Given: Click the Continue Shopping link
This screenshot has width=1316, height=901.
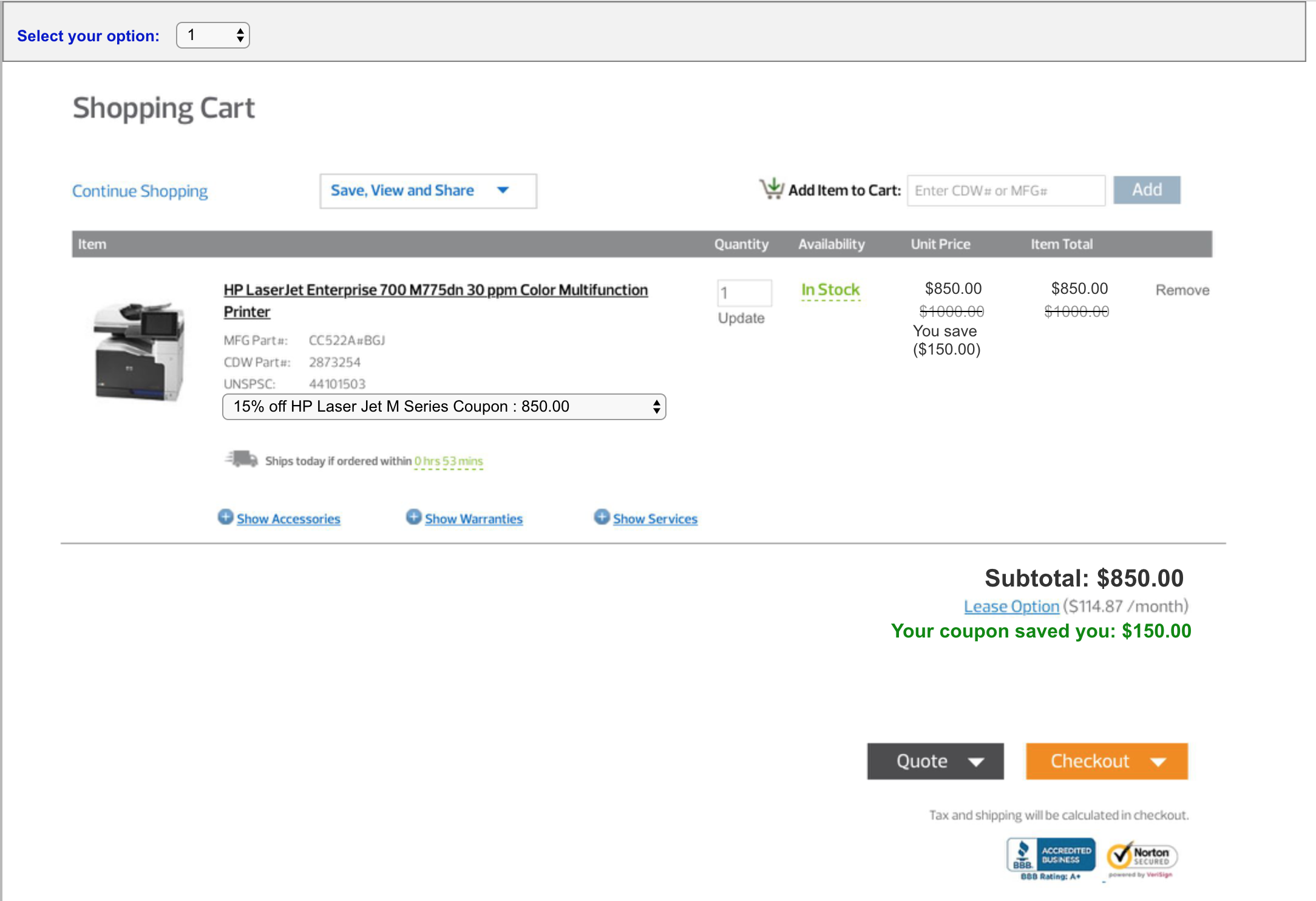Looking at the screenshot, I should pos(140,191).
